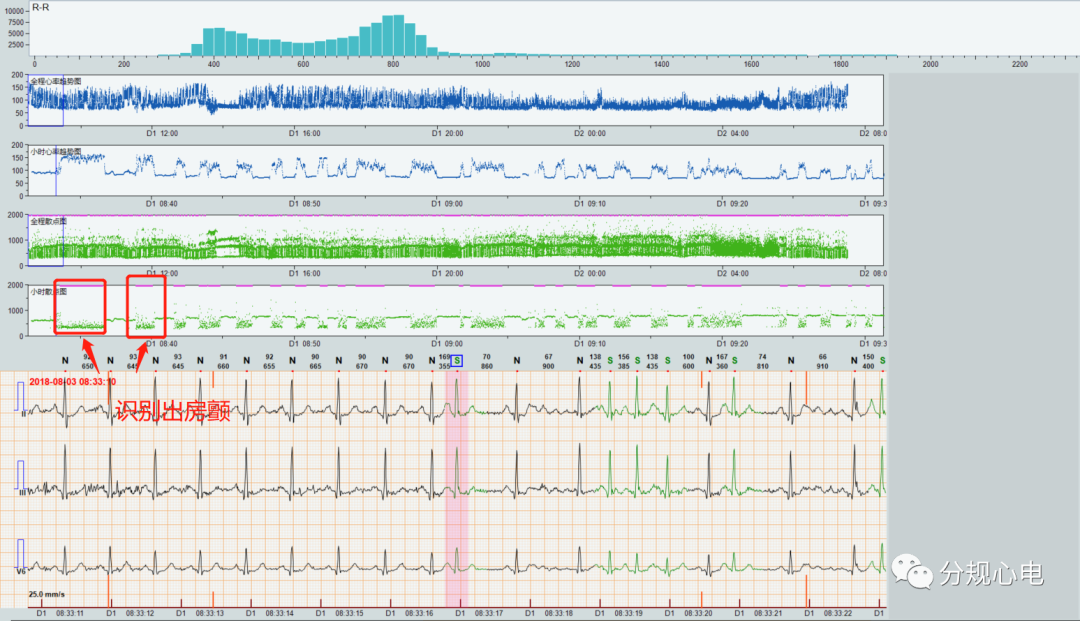Click the III lead label

point(22,493)
